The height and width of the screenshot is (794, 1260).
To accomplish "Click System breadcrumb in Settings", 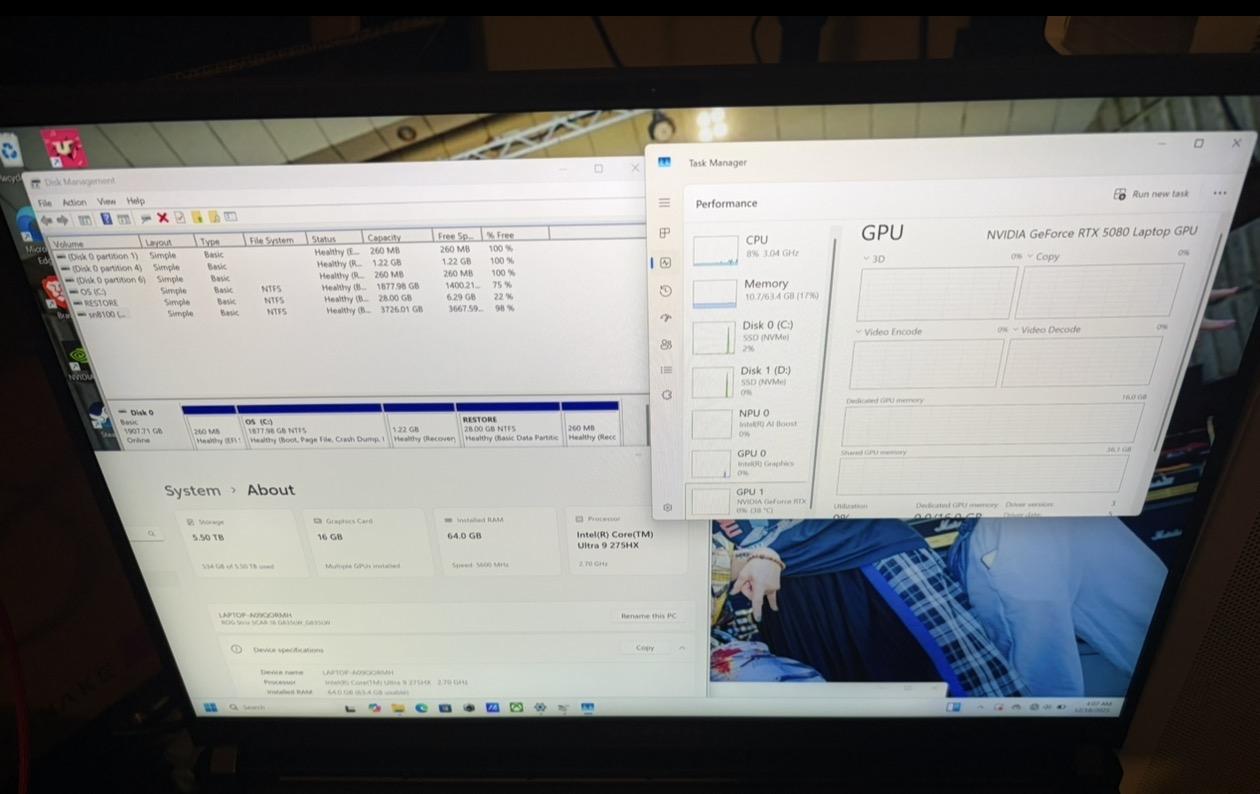I will (192, 491).
